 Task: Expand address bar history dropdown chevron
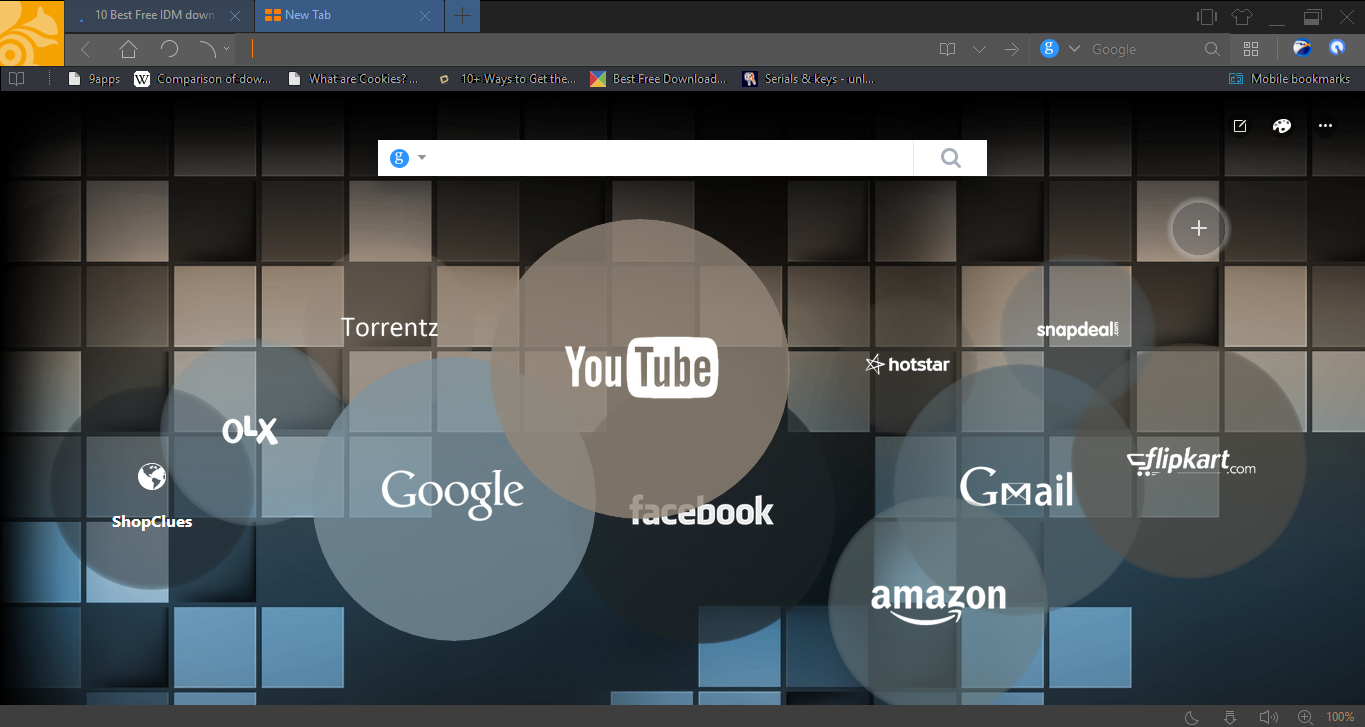[980, 49]
